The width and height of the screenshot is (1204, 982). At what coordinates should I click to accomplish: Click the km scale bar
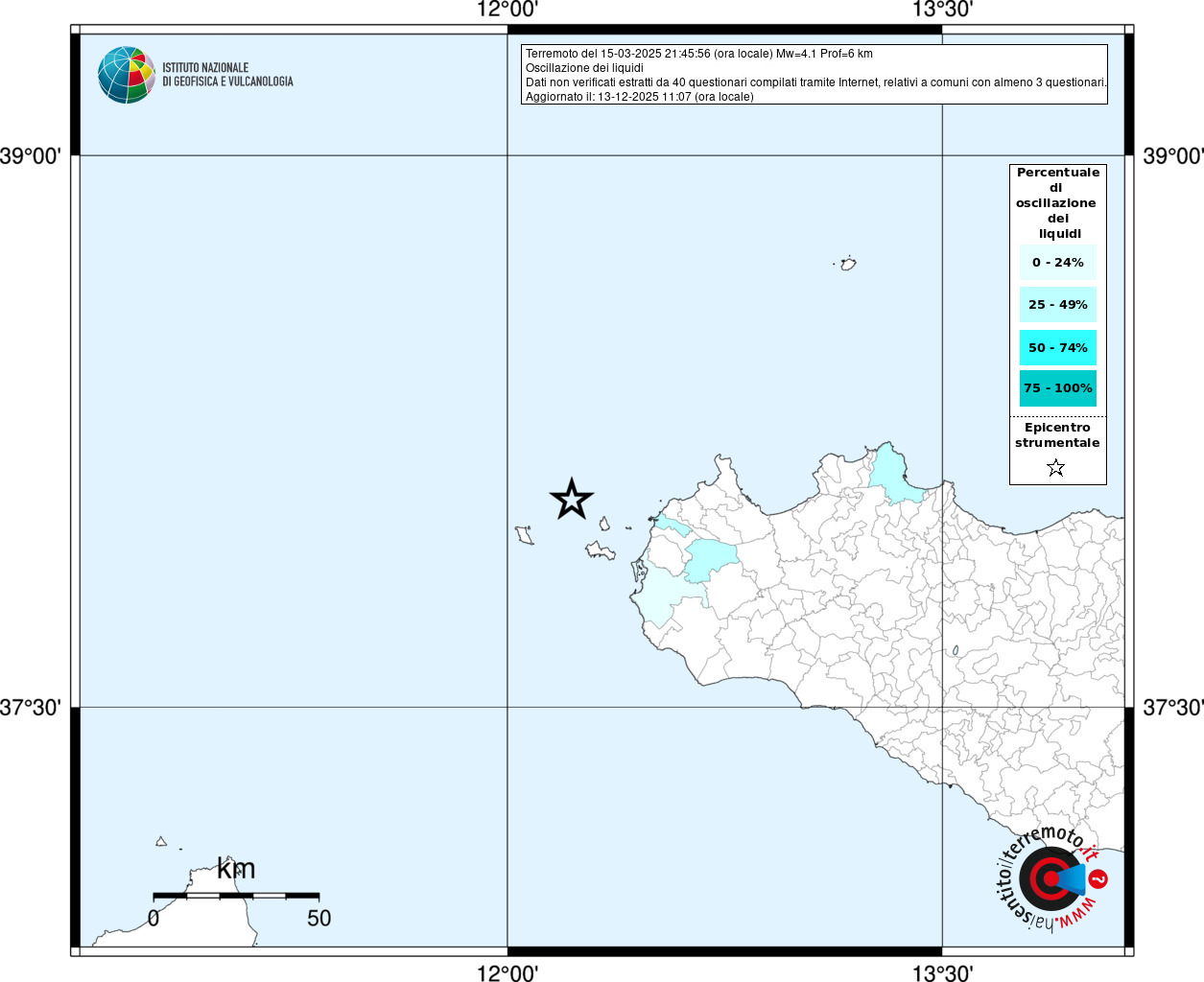(x=236, y=896)
